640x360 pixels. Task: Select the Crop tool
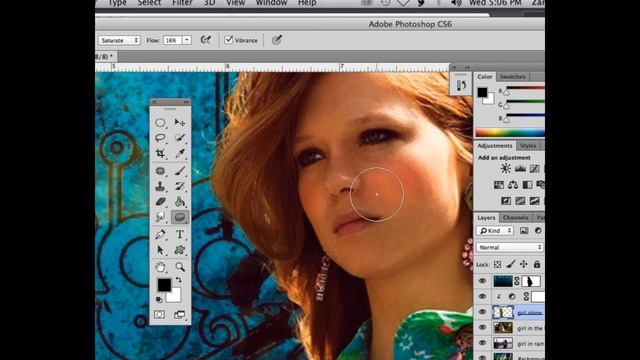pos(160,153)
